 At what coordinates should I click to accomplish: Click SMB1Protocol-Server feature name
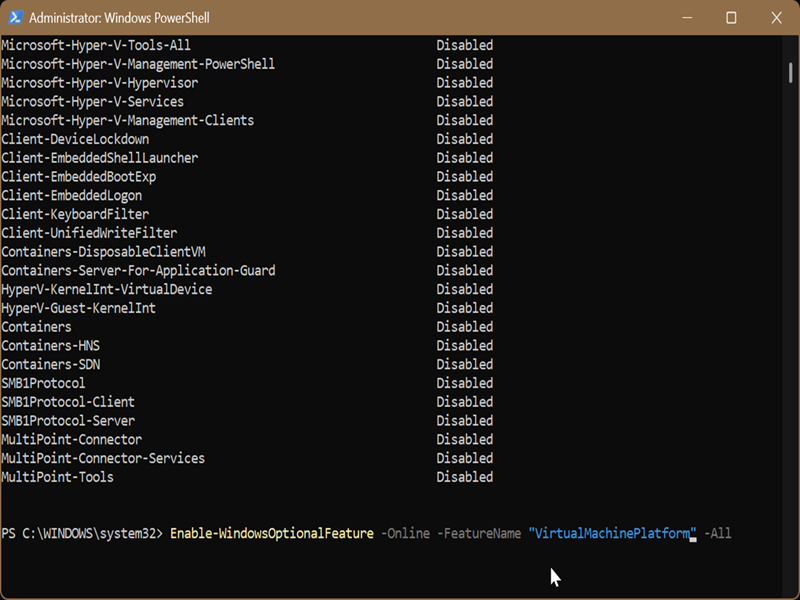coord(68,421)
